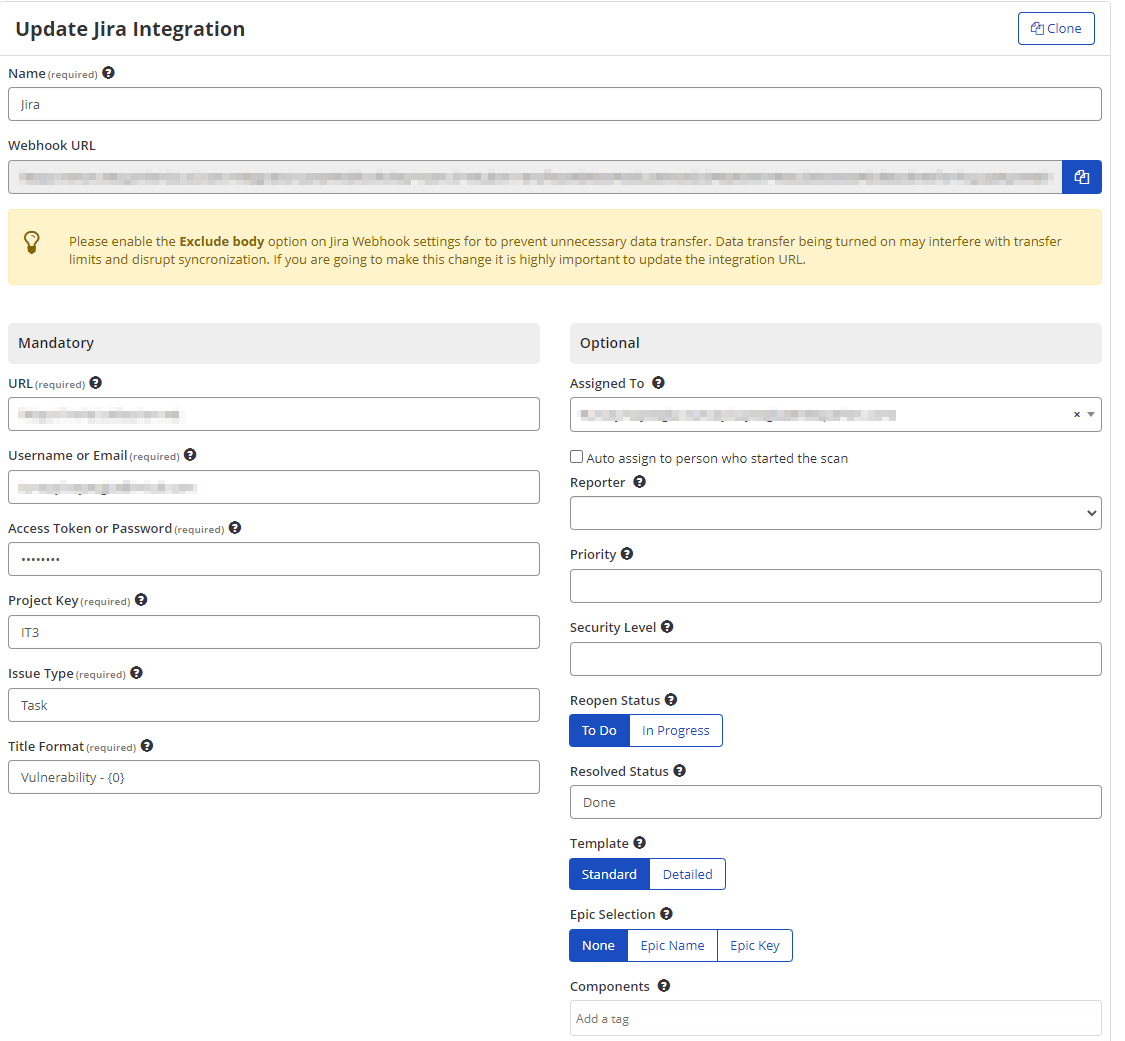Click the Optional section header
Screen dimensions: 1125x1041
[x=835, y=343]
